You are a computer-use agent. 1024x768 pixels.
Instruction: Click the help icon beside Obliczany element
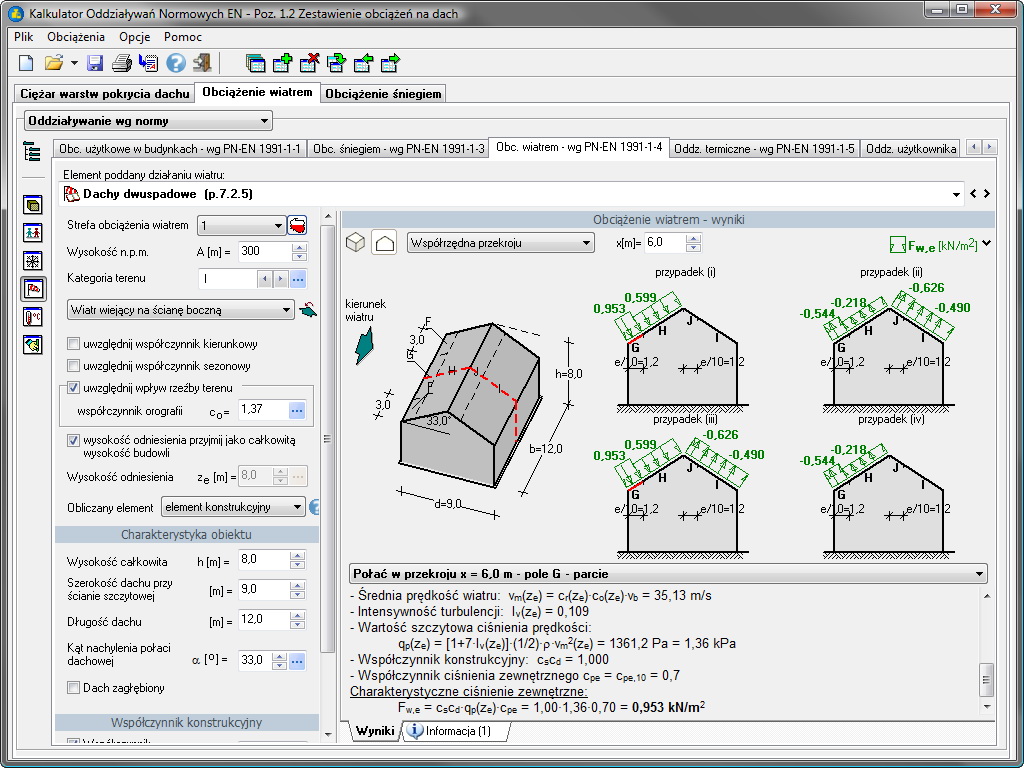[314, 507]
